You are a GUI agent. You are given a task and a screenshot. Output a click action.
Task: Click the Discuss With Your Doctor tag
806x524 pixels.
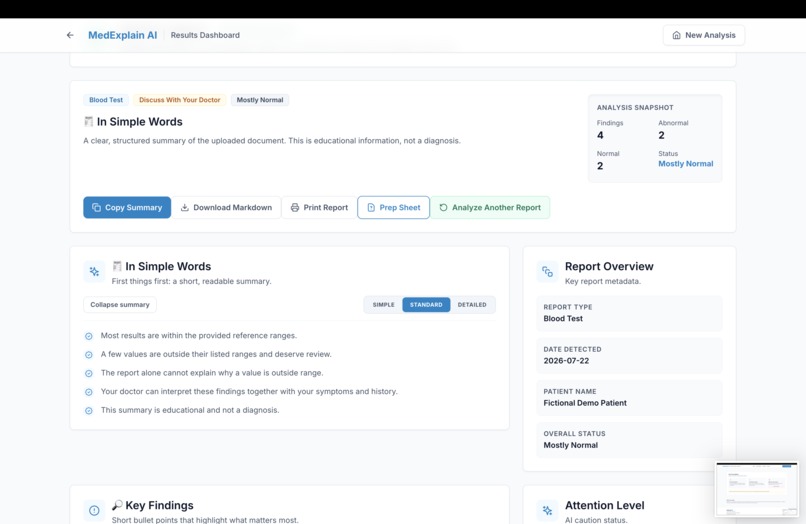179,100
